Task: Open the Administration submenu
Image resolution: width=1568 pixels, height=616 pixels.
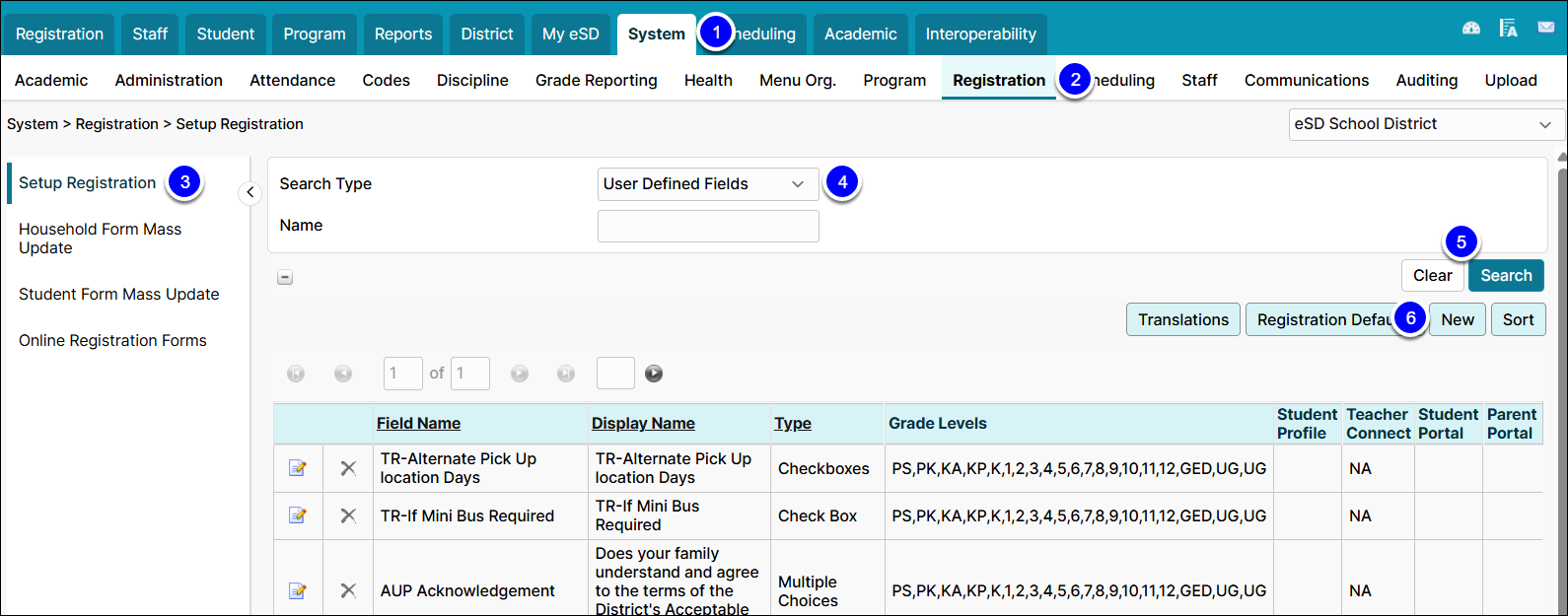Action: point(169,81)
